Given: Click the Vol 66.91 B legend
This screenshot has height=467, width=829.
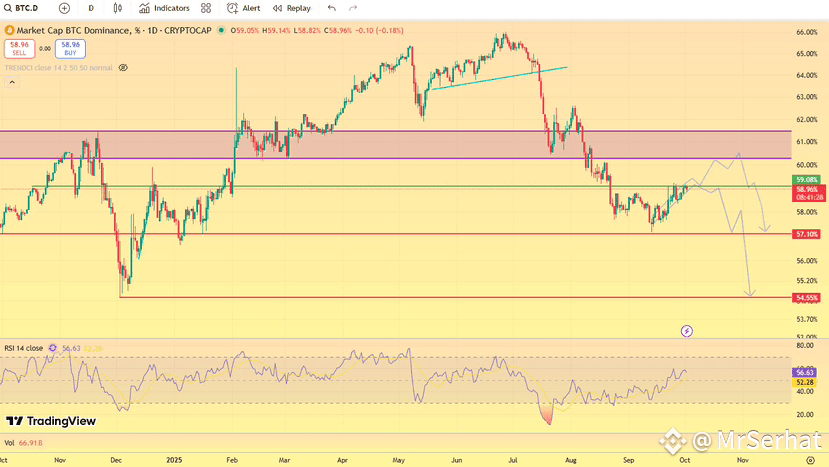Looking at the screenshot, I should (23, 443).
